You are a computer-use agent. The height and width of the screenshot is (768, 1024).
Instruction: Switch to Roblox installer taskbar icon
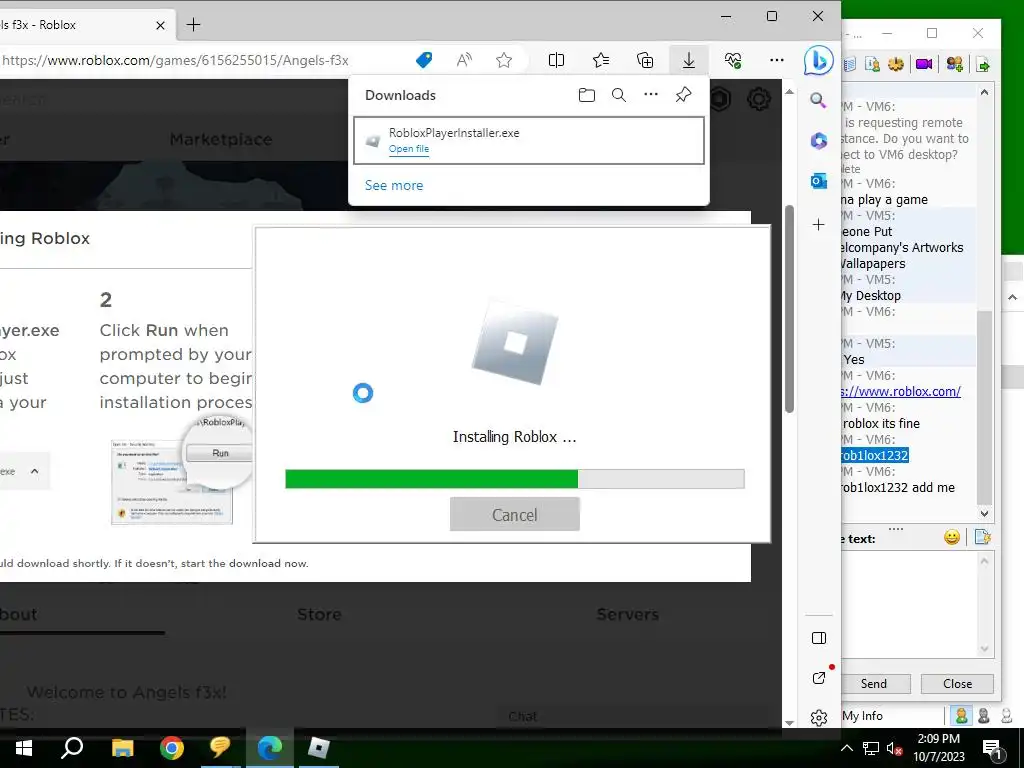coord(318,748)
